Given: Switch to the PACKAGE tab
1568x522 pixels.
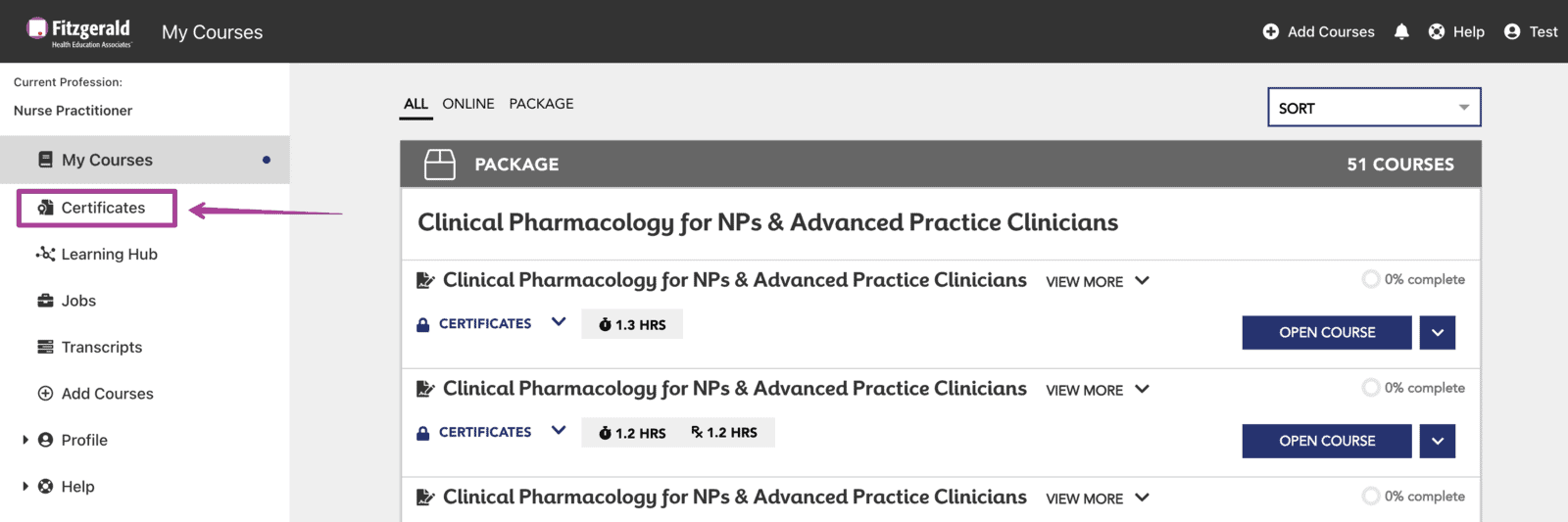Looking at the screenshot, I should [541, 104].
